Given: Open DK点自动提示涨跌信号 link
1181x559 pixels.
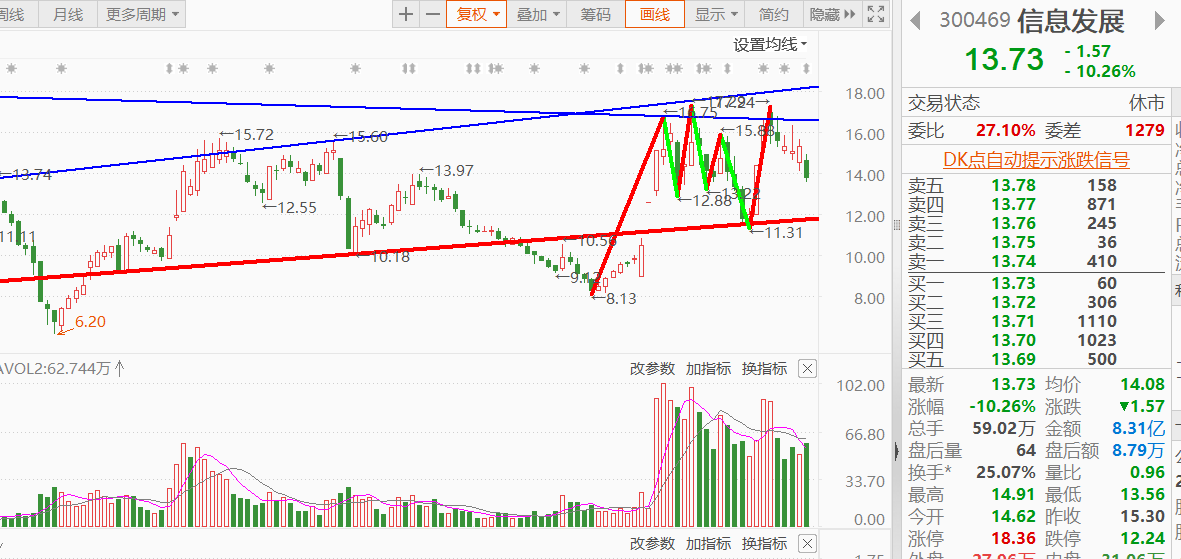Looking at the screenshot, I should (x=1036, y=160).
